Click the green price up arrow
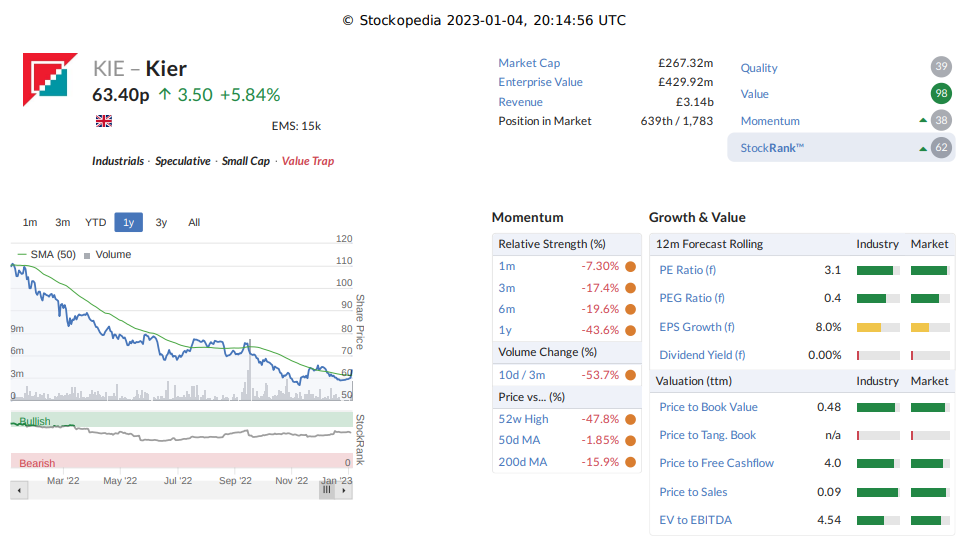This screenshot has height=549, width=975. pyautogui.click(x=164, y=95)
